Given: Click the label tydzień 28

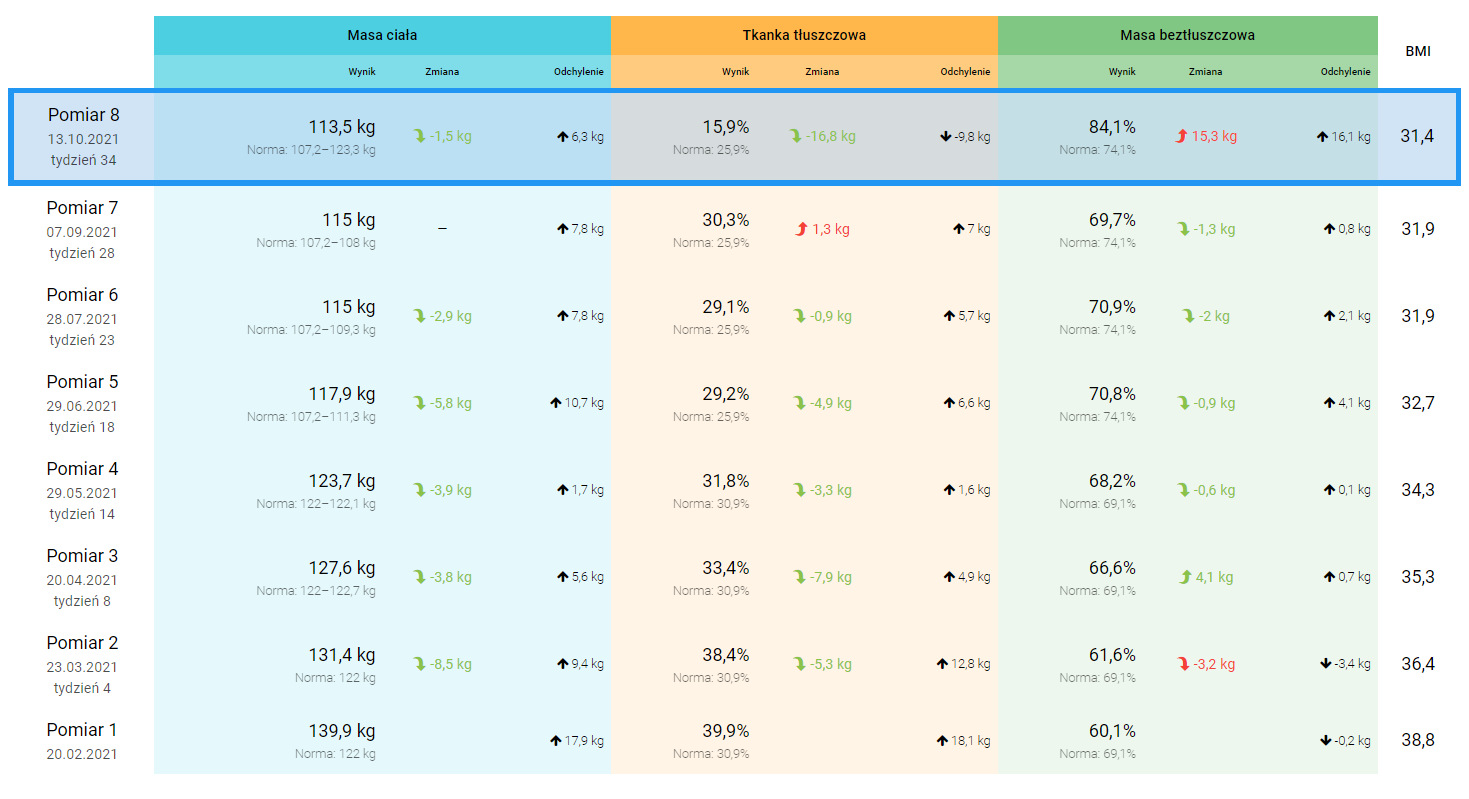Looking at the screenshot, I should [x=82, y=253].
